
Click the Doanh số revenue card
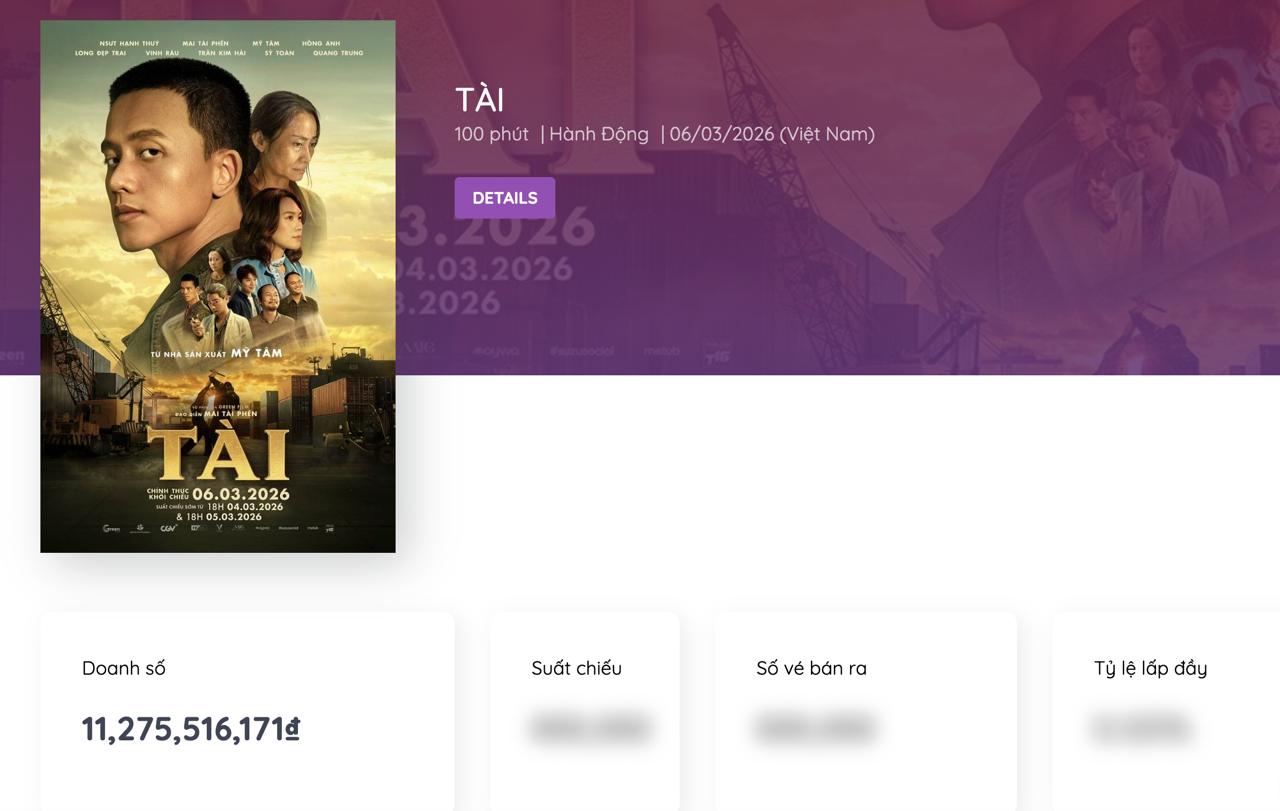coord(246,700)
